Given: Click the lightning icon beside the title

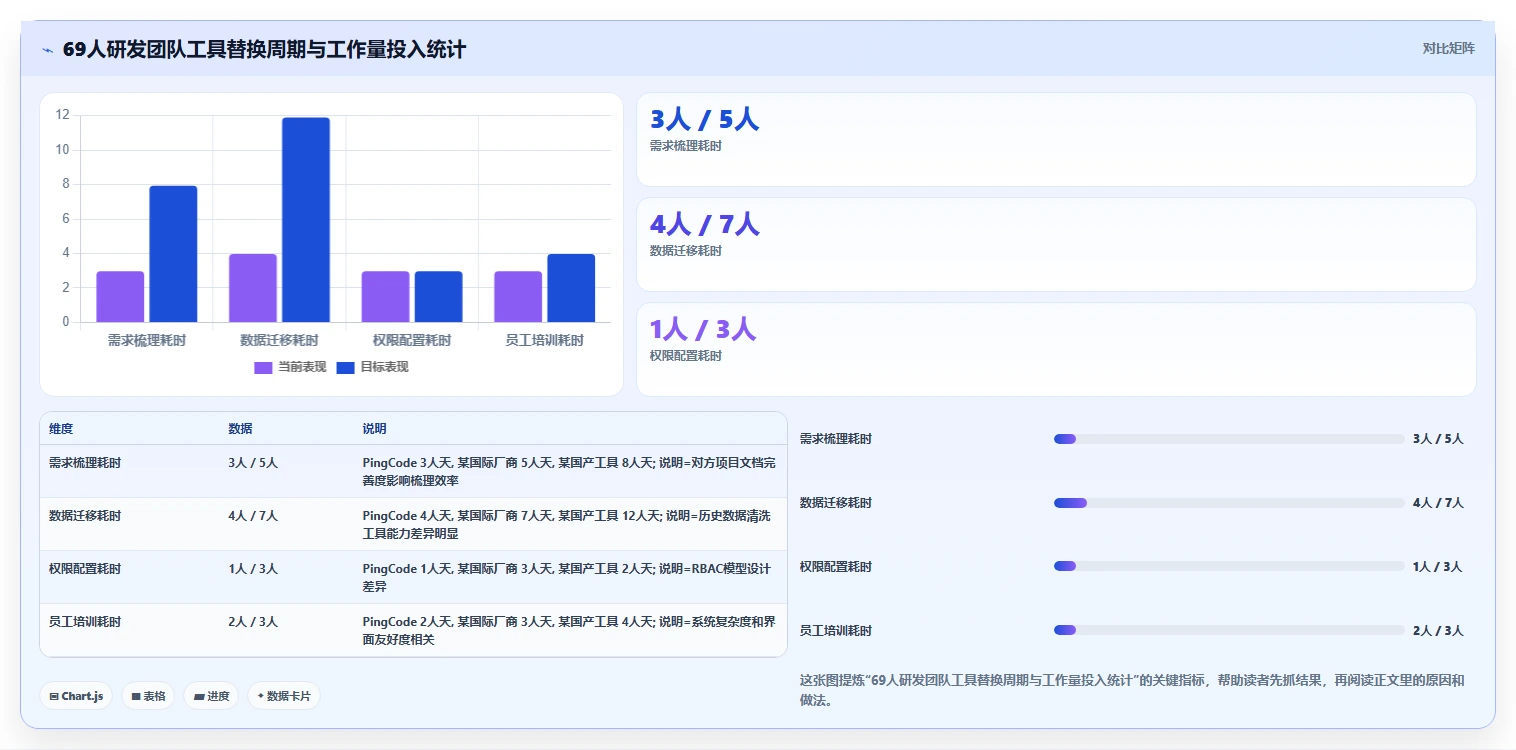Looking at the screenshot, I should point(47,50).
